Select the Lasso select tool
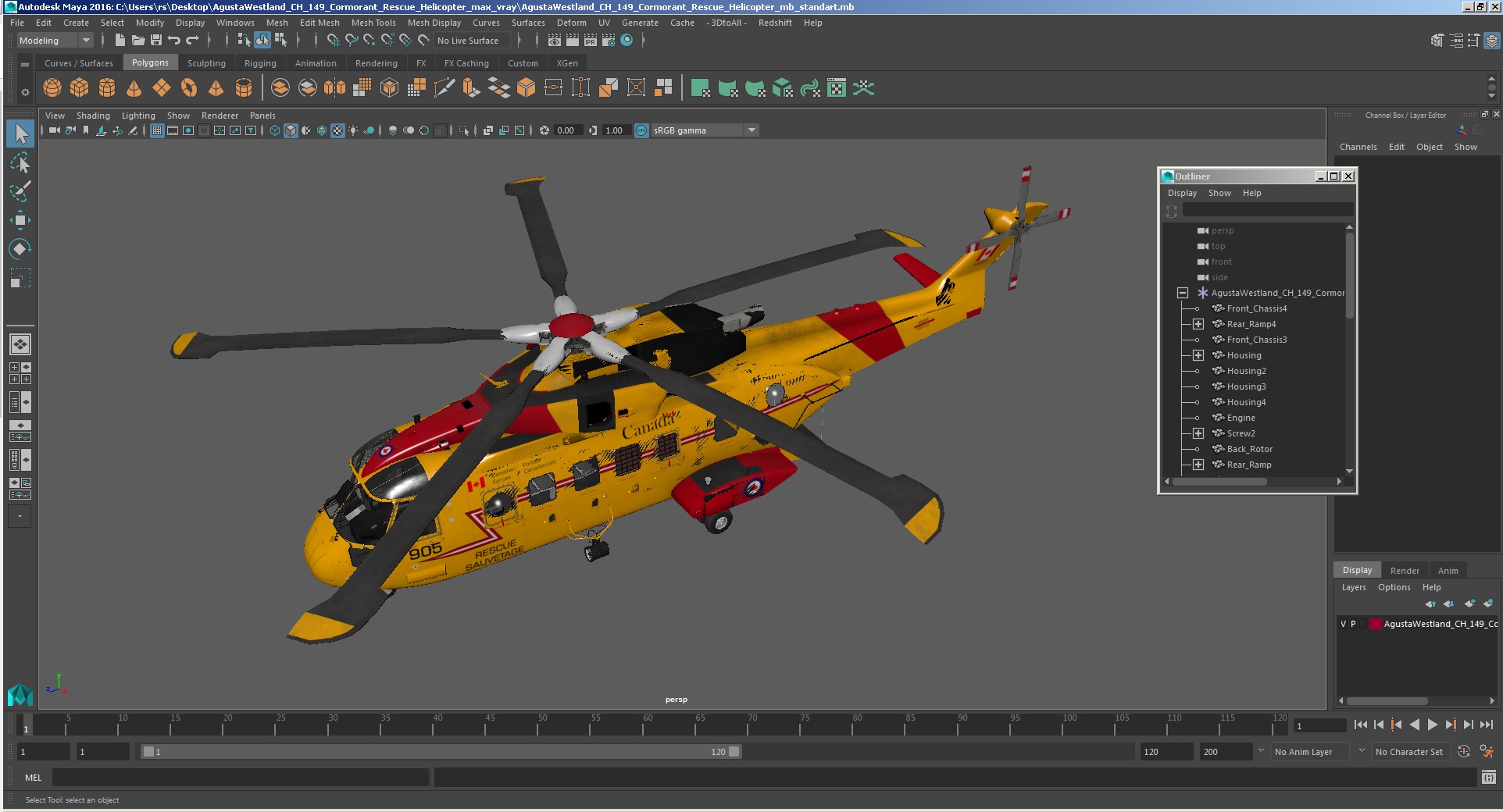This screenshot has width=1503, height=812. (20, 163)
